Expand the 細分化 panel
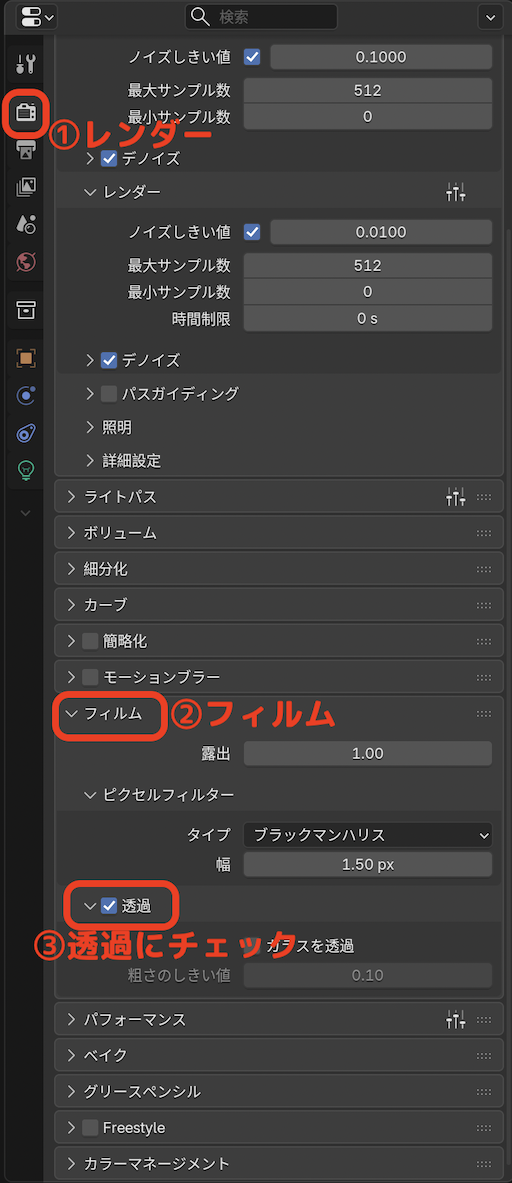Image resolution: width=512 pixels, height=1183 pixels. pyautogui.click(x=72, y=569)
